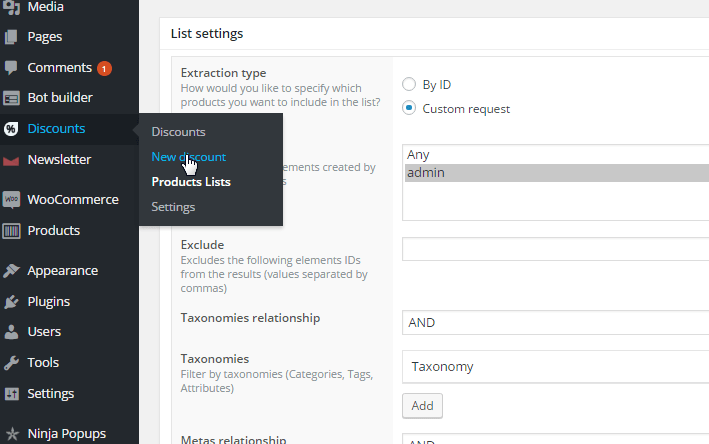Open Products Lists submenu item
The image size is (709, 444).
pyautogui.click(x=191, y=182)
